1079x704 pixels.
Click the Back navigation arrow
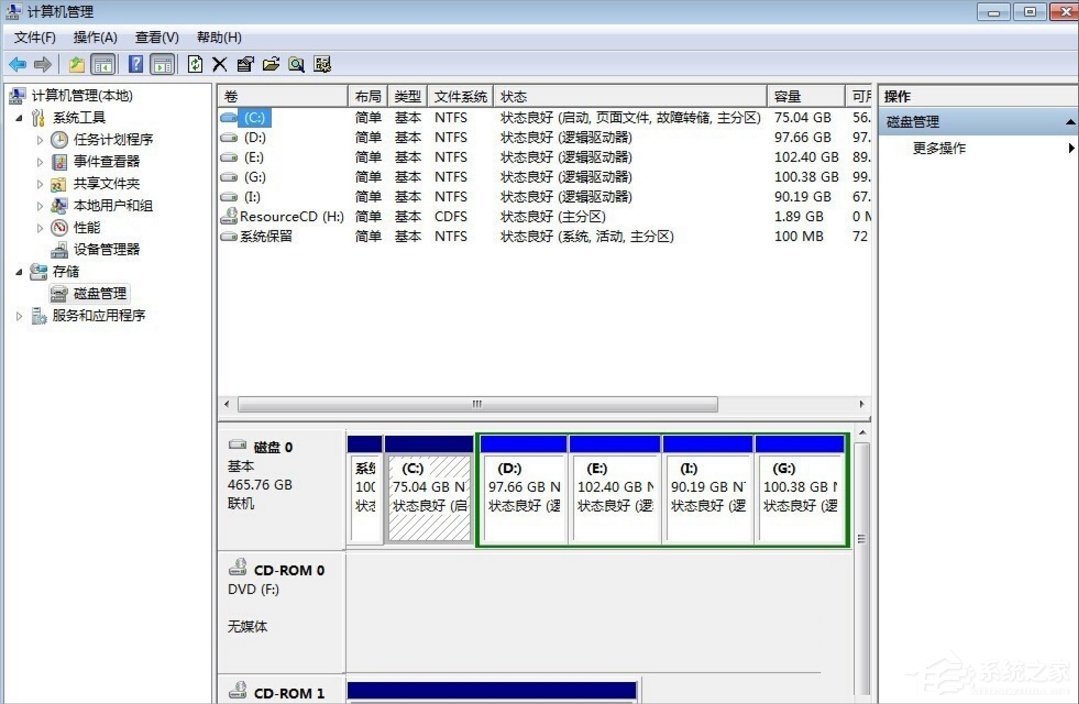17,63
